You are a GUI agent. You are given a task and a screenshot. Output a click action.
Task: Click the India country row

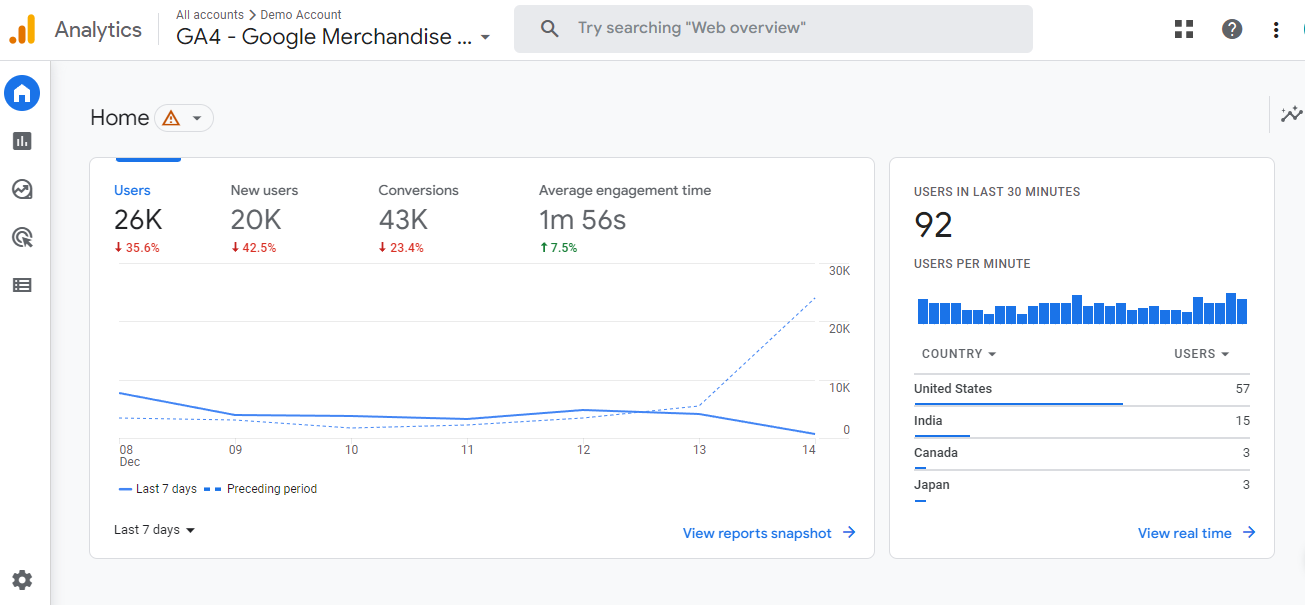point(1082,421)
